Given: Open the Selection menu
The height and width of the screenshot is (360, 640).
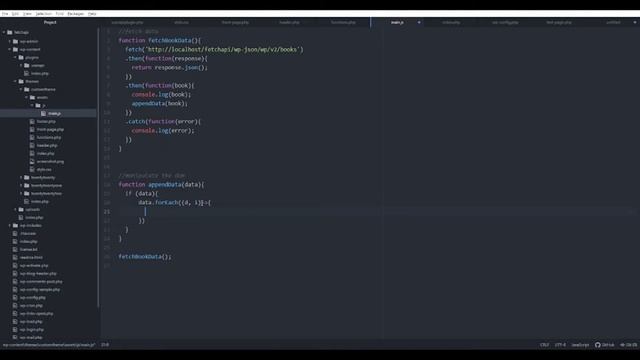Looking at the screenshot, I should point(44,14).
